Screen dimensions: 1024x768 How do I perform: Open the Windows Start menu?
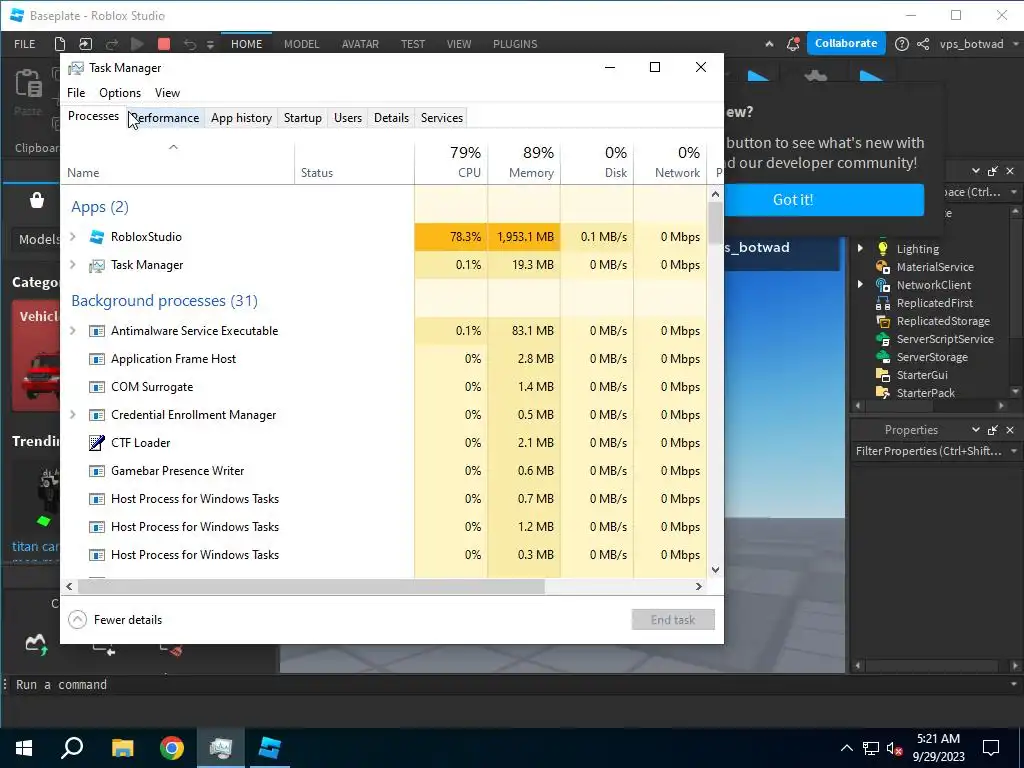(24, 748)
